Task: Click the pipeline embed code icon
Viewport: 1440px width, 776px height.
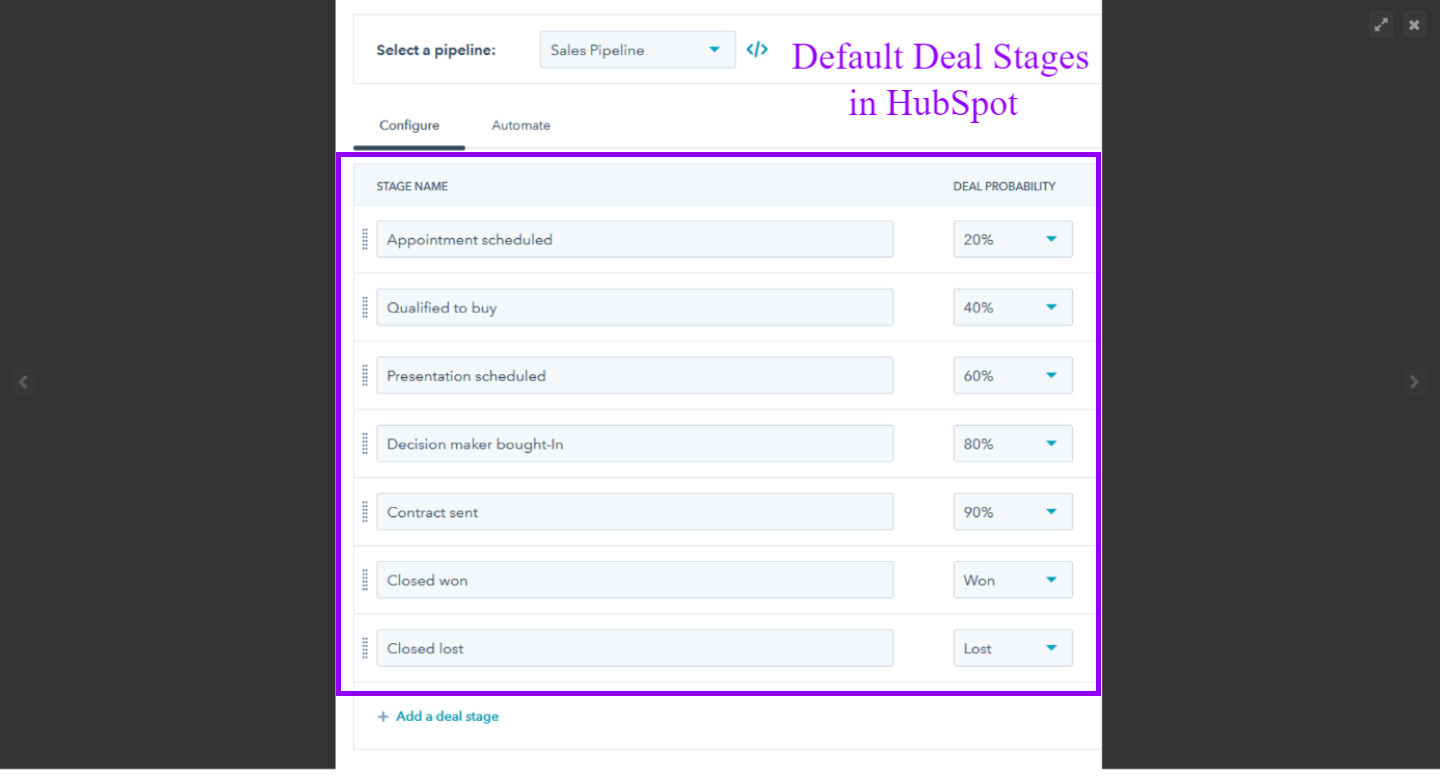Action: (x=757, y=49)
